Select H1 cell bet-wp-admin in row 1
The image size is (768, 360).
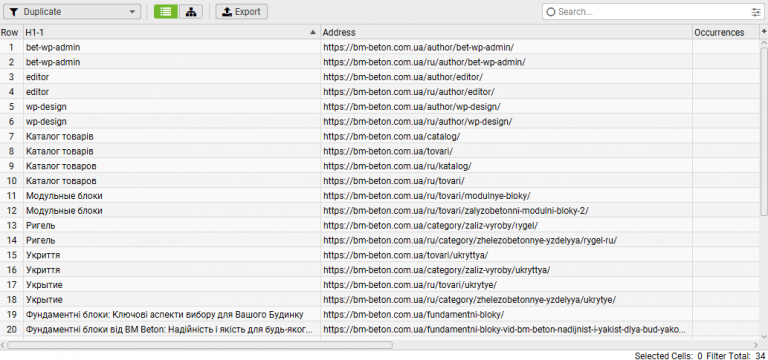click(171, 48)
